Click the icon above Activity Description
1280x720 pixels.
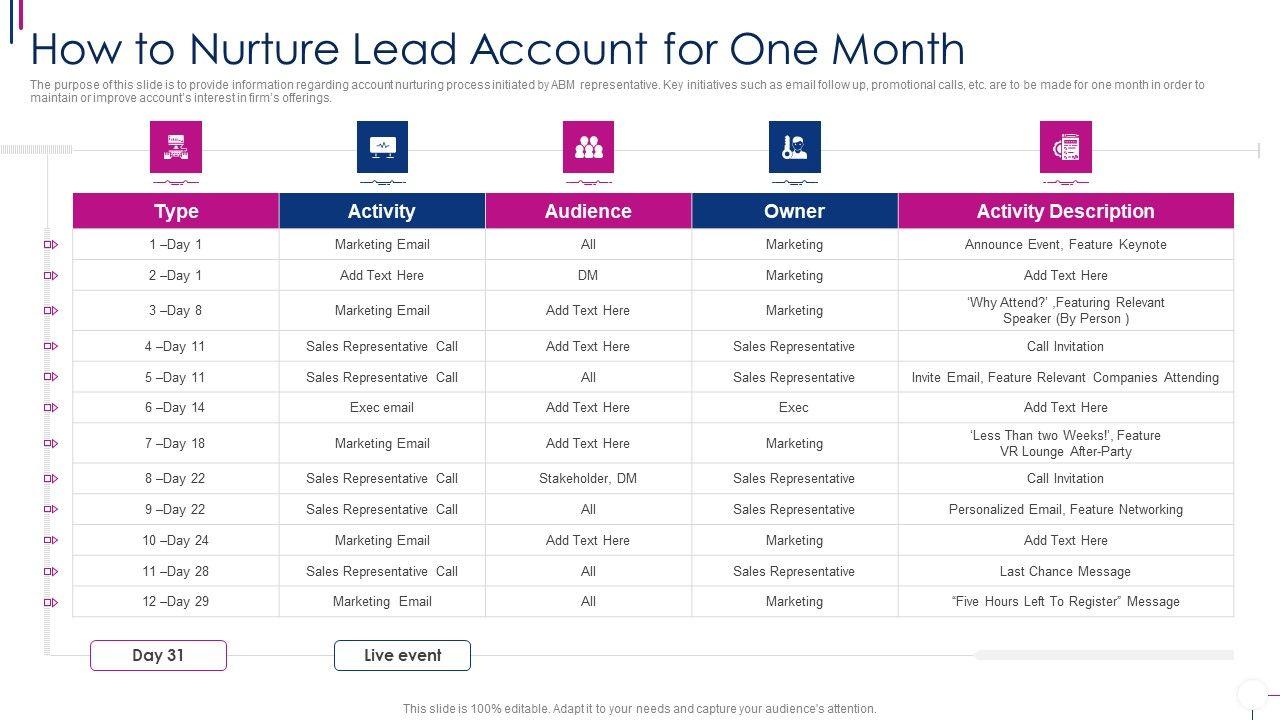click(1065, 147)
